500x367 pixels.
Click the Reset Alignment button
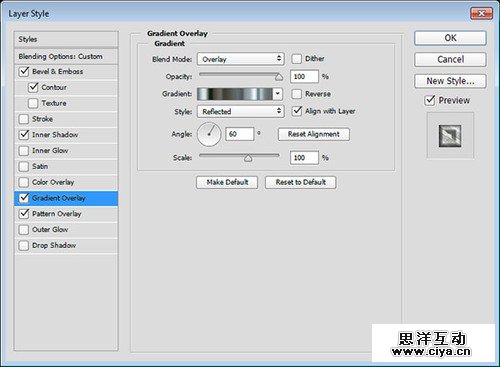pos(314,134)
